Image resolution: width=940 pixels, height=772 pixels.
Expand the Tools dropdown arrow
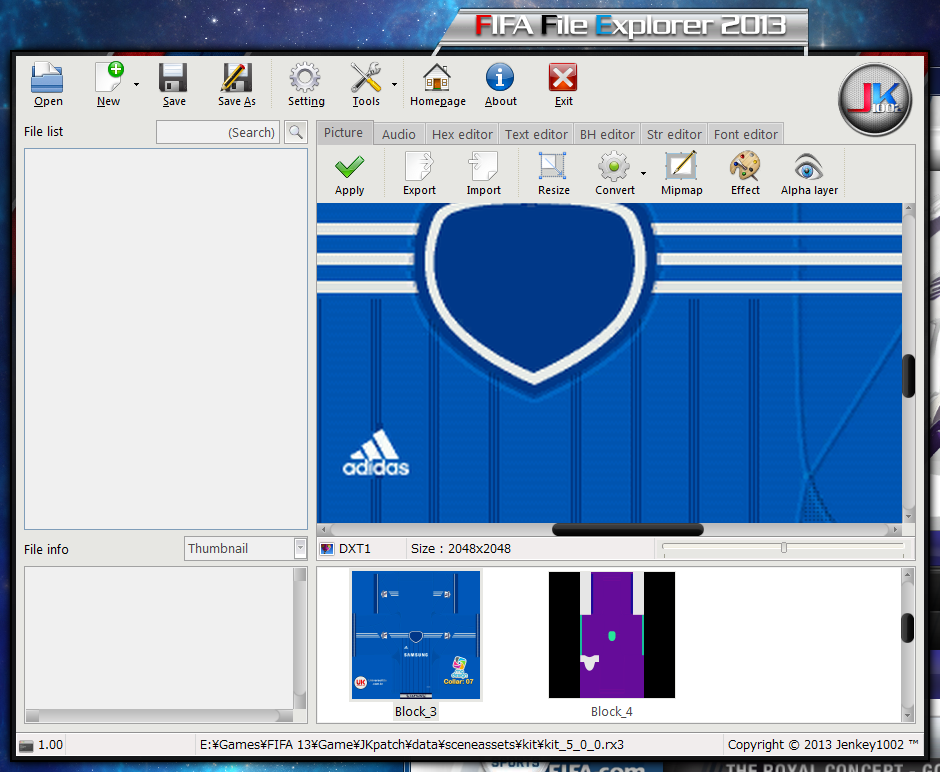tap(394, 85)
